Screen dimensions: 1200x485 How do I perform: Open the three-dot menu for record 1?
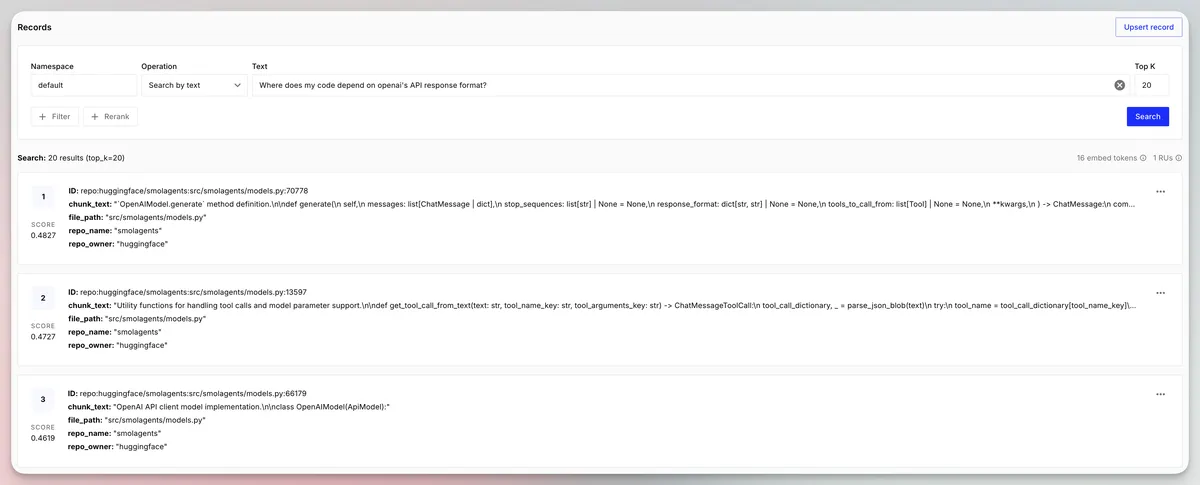(x=1160, y=191)
